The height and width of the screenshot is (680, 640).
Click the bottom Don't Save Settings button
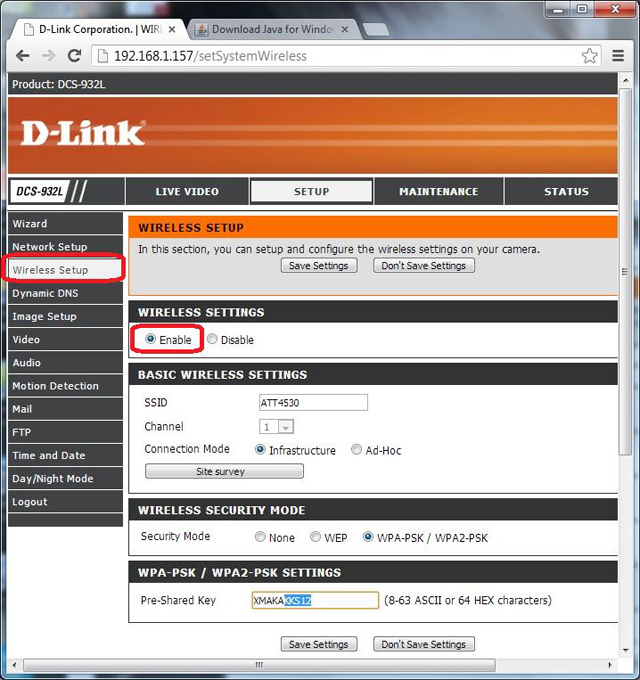pos(424,644)
